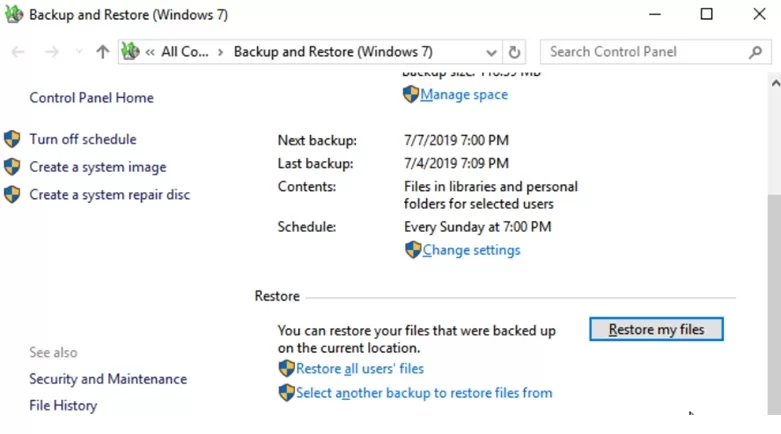Click the Contents description about libraries and folders
The image size is (781, 434).
[491, 195]
